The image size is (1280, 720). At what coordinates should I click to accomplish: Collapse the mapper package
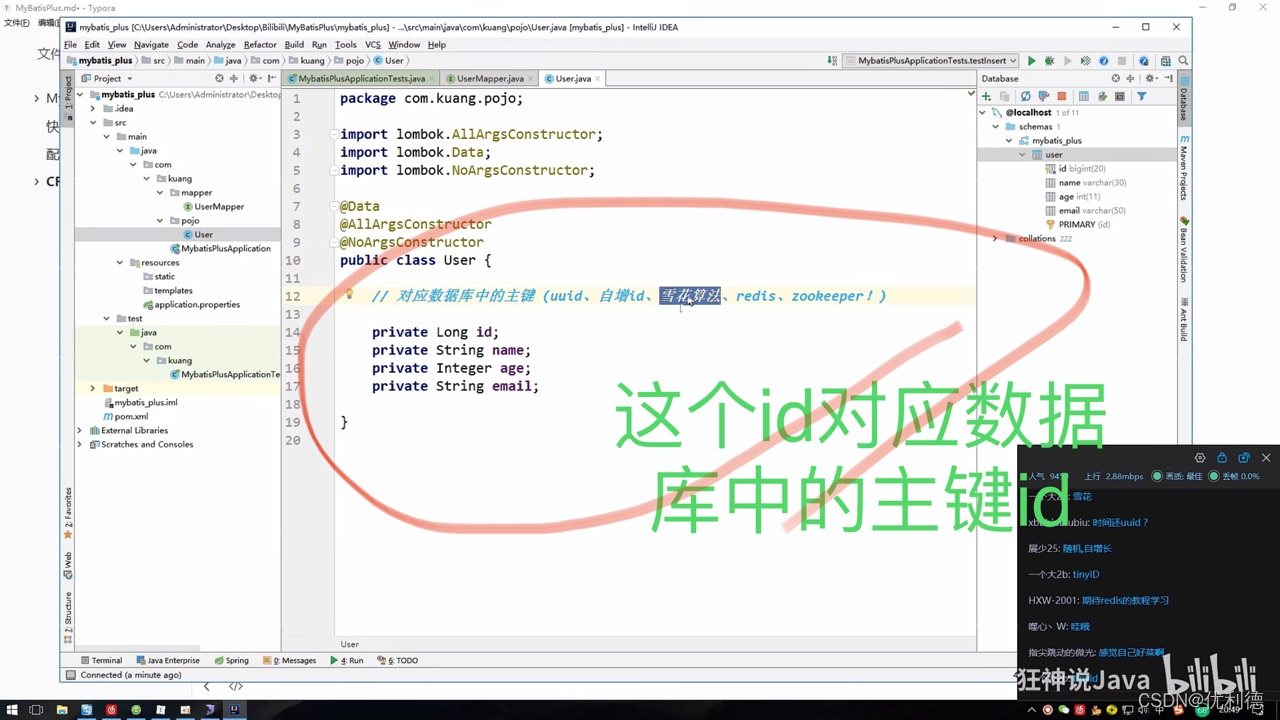[x=158, y=192]
